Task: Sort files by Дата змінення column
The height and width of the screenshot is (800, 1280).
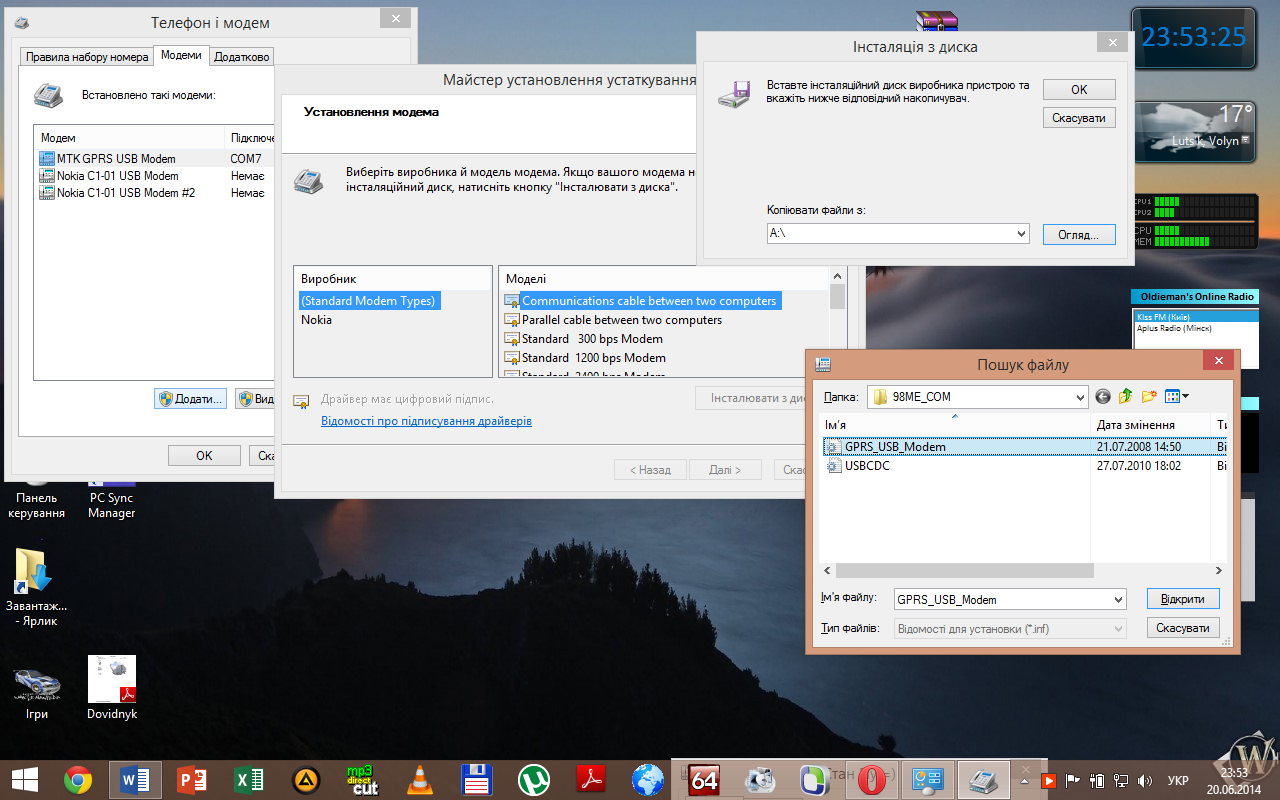Action: (x=1150, y=425)
